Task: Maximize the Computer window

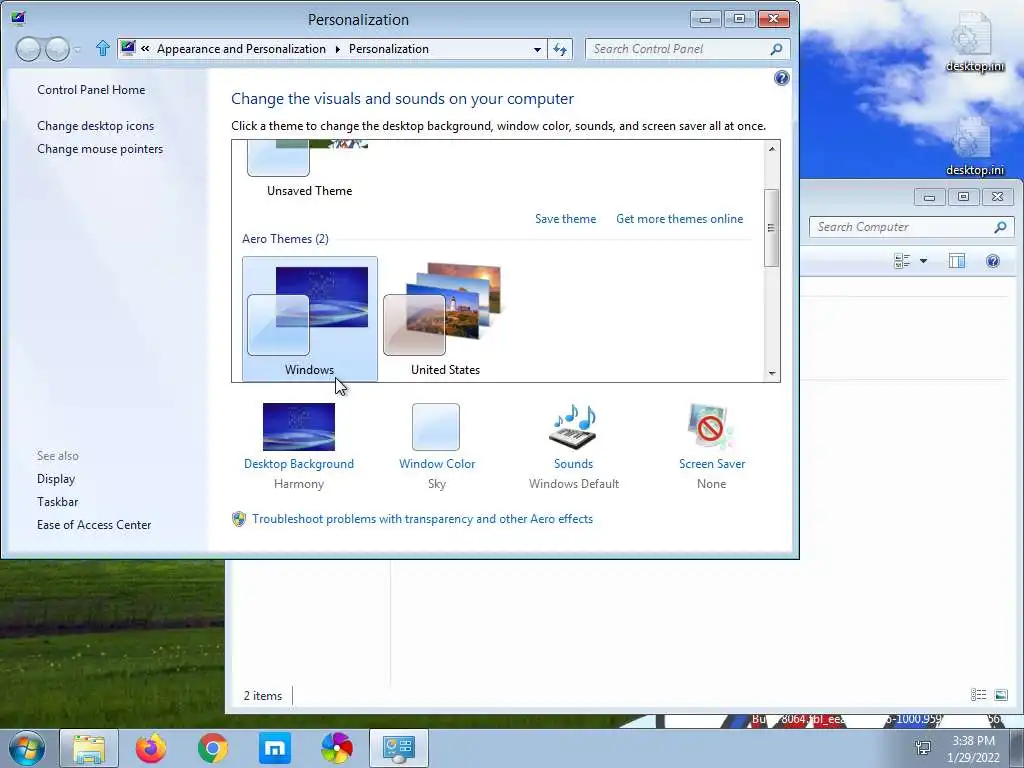Action: [963, 197]
